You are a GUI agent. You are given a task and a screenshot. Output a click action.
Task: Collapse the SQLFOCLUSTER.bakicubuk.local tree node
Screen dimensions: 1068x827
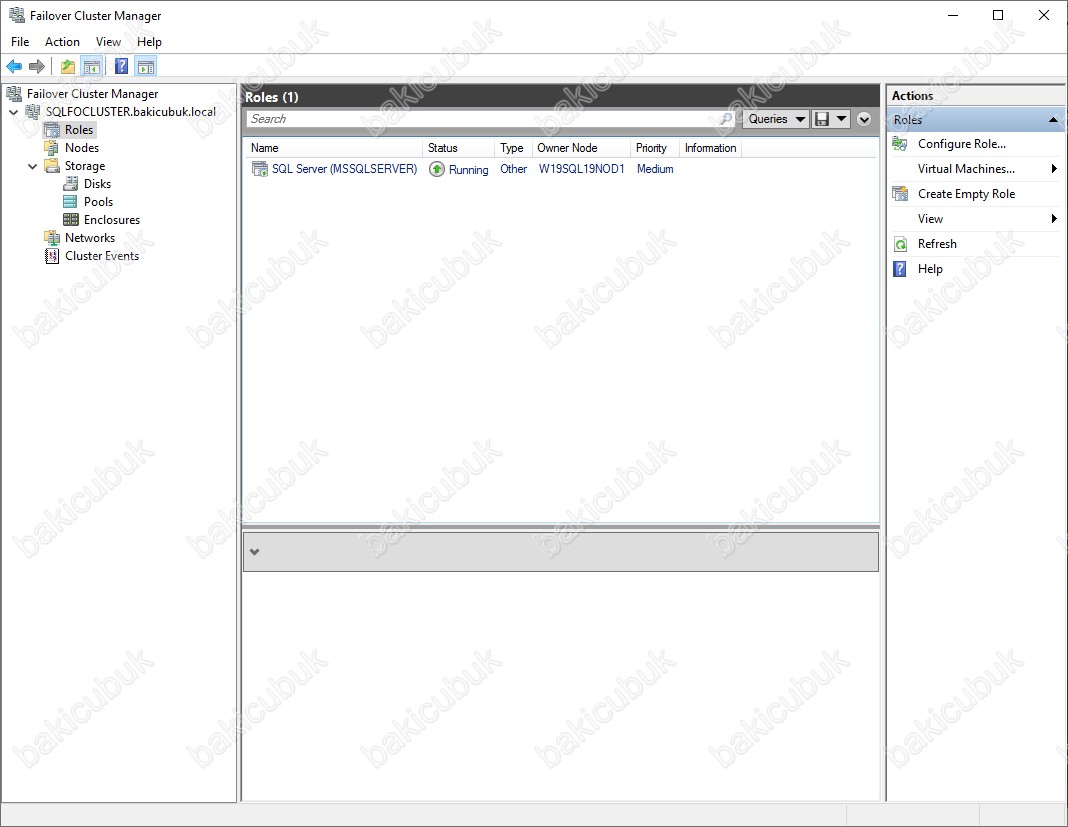pos(14,112)
